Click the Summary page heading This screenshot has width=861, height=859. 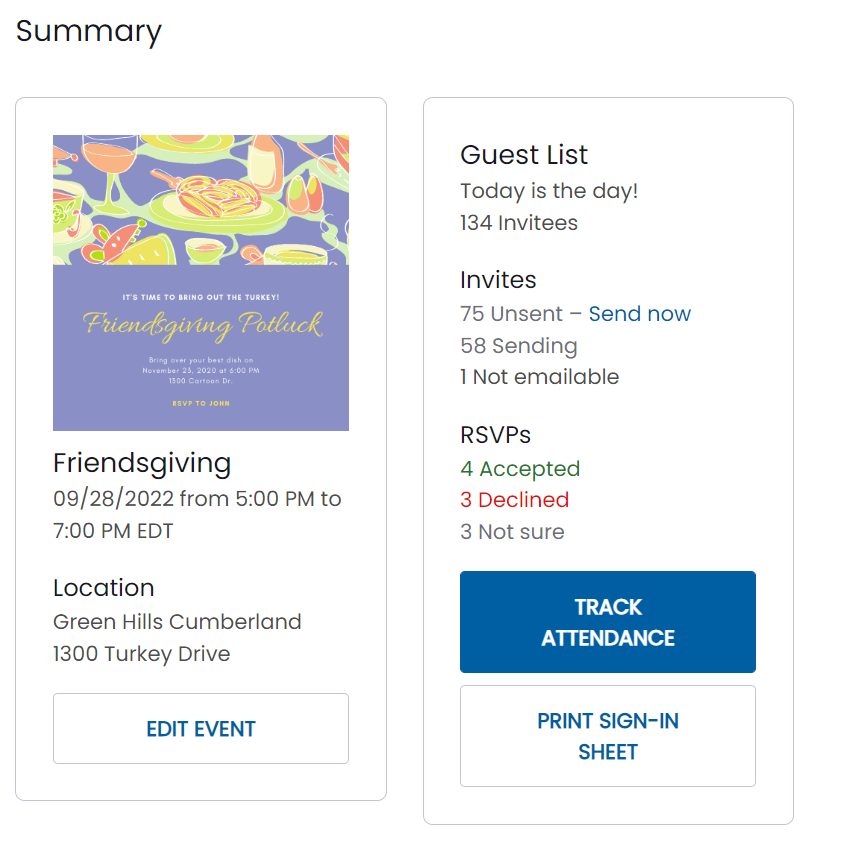89,31
